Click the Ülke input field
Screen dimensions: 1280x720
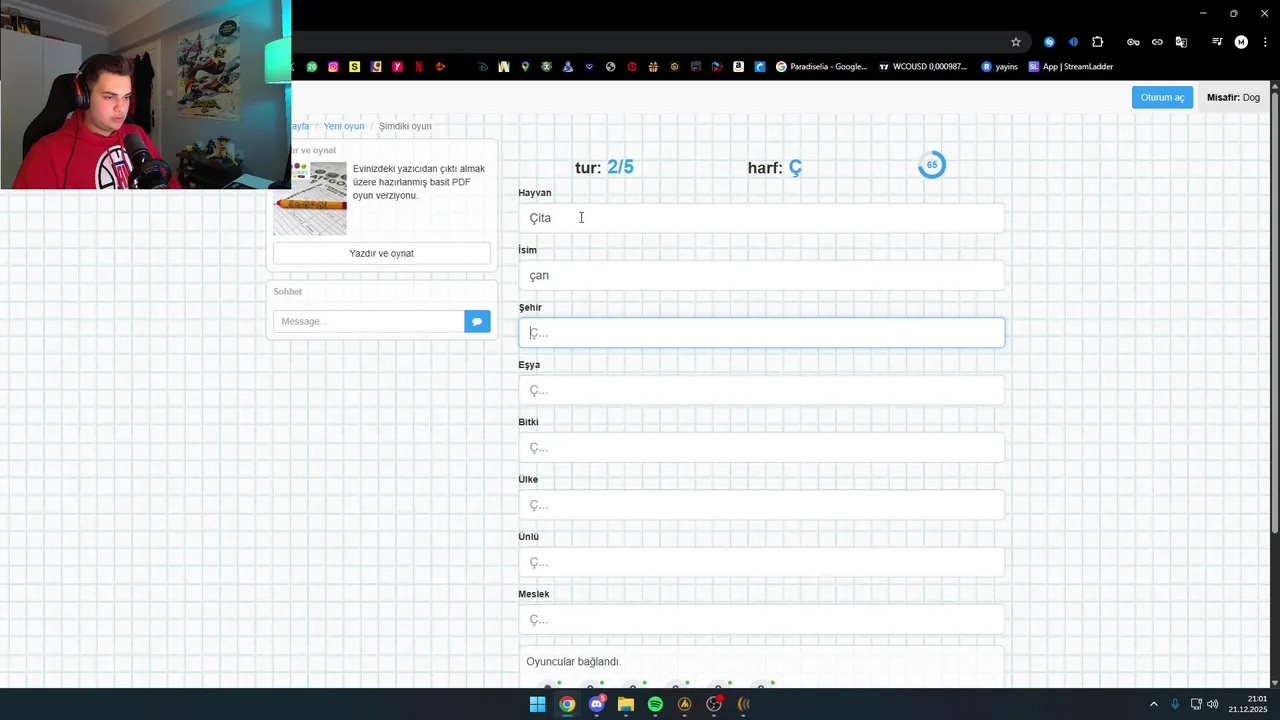point(761,505)
